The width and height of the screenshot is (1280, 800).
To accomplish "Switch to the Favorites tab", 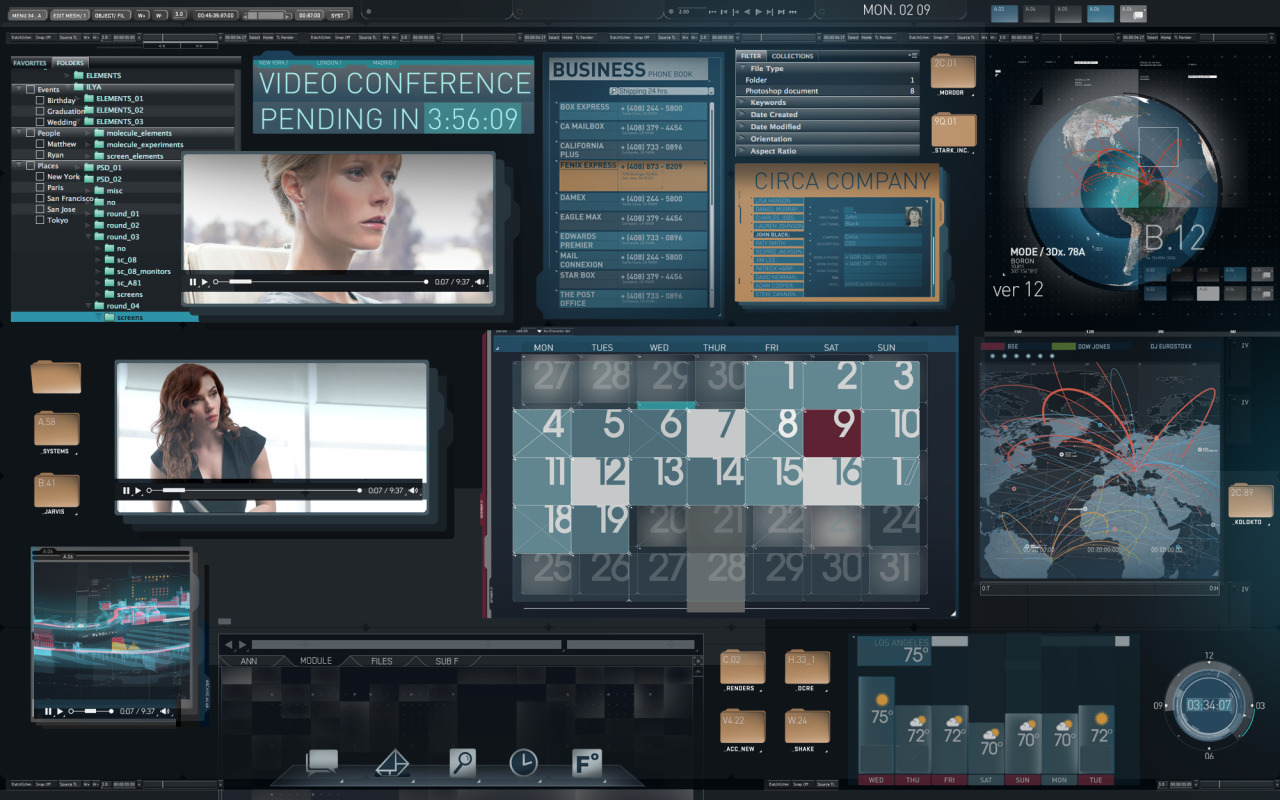I will pyautogui.click(x=30, y=63).
